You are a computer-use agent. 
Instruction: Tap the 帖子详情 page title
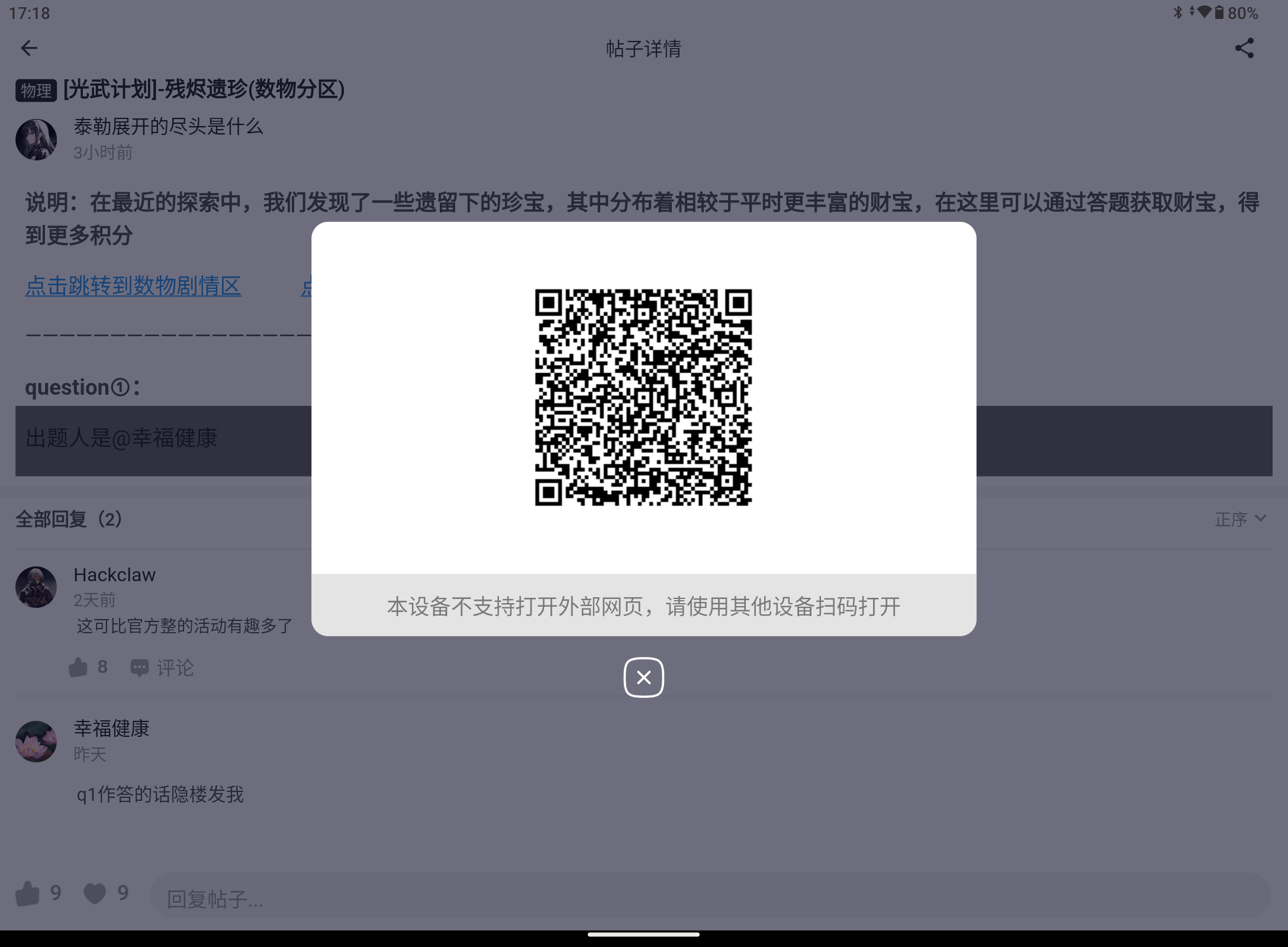tap(643, 49)
